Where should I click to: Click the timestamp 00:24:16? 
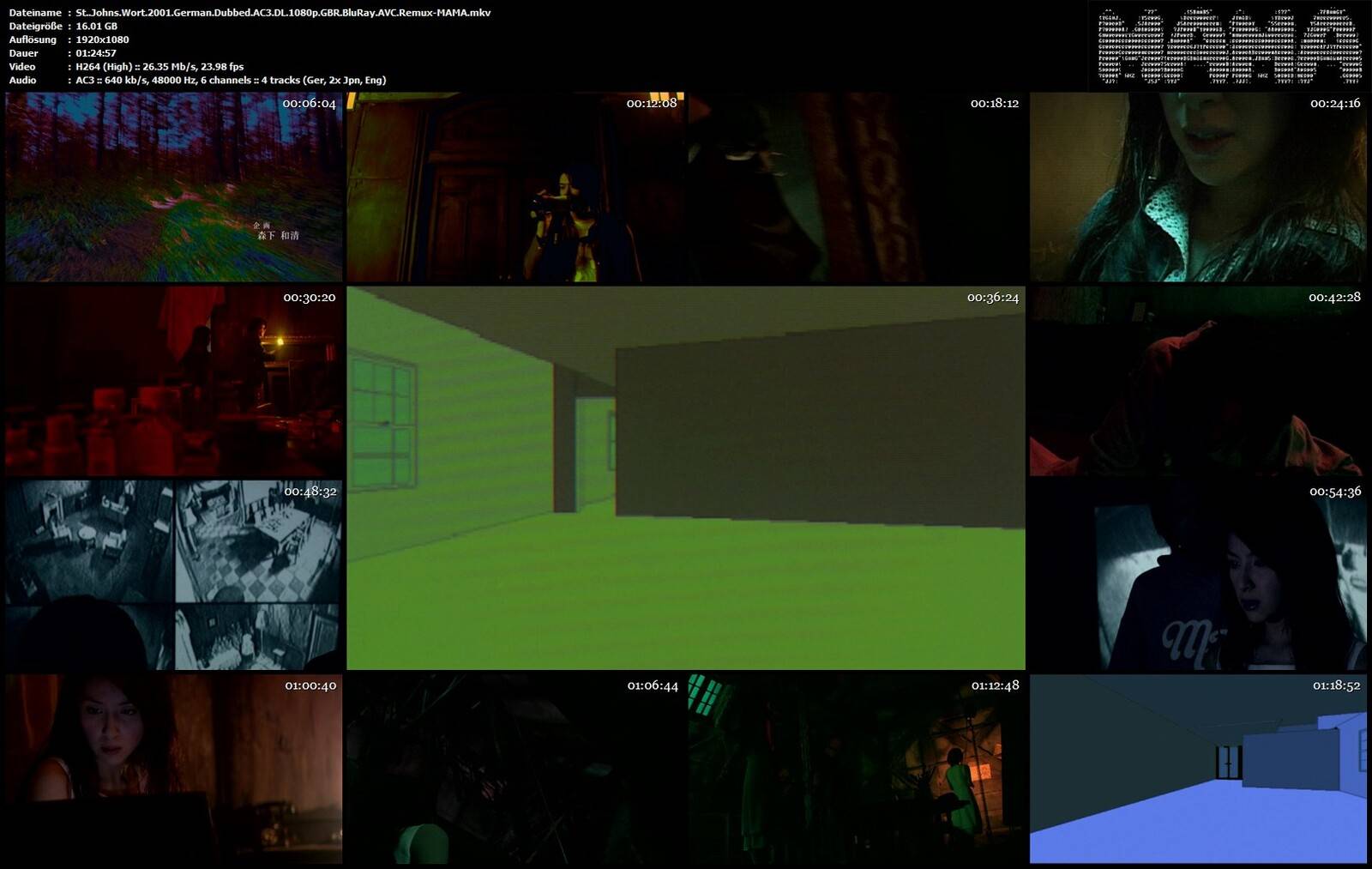point(1335,103)
